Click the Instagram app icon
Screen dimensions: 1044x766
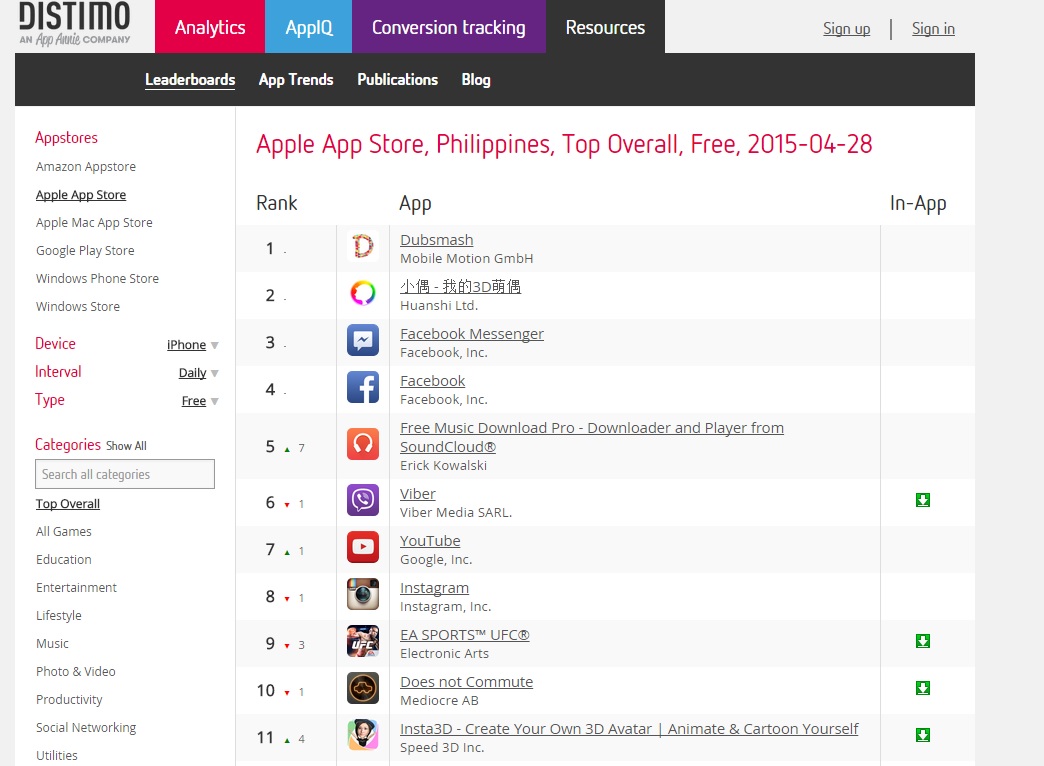(363, 594)
